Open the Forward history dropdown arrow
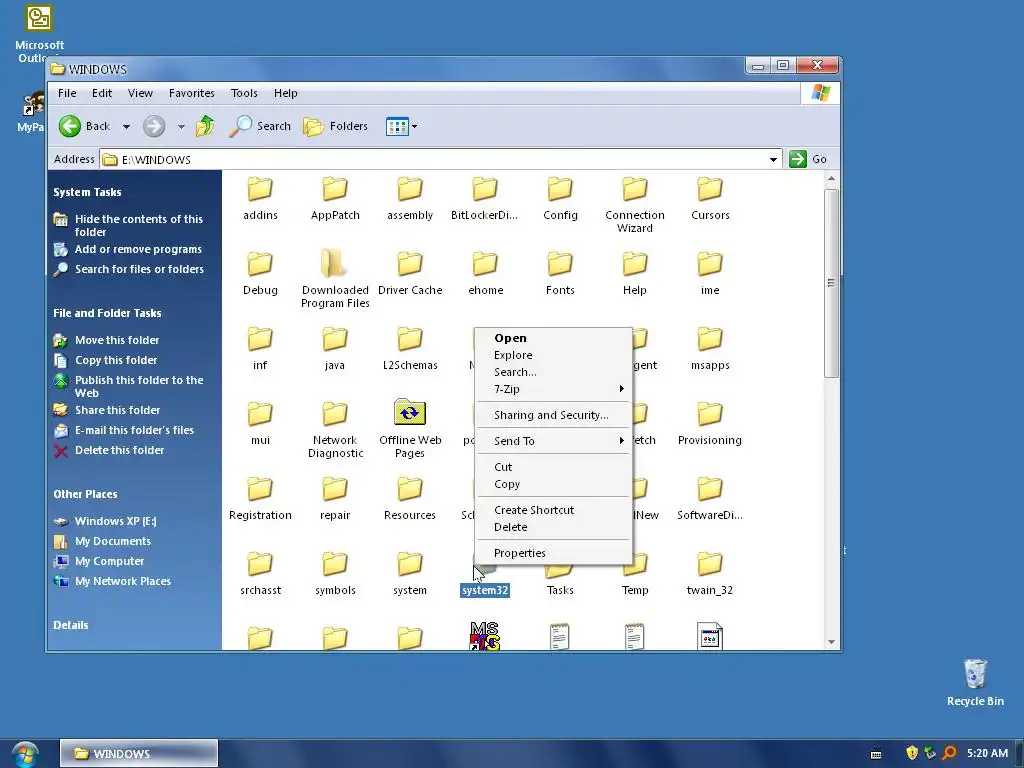Image resolution: width=1024 pixels, height=768 pixels. 181,127
